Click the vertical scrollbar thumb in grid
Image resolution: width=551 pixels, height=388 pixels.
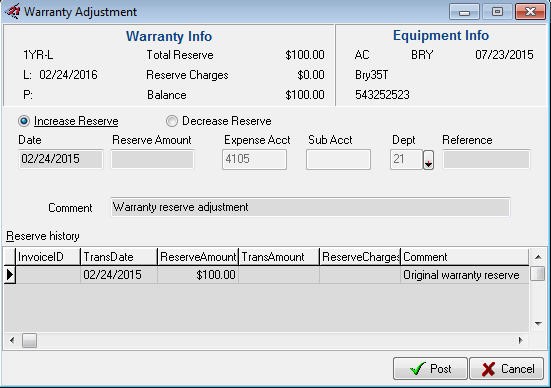(x=538, y=274)
